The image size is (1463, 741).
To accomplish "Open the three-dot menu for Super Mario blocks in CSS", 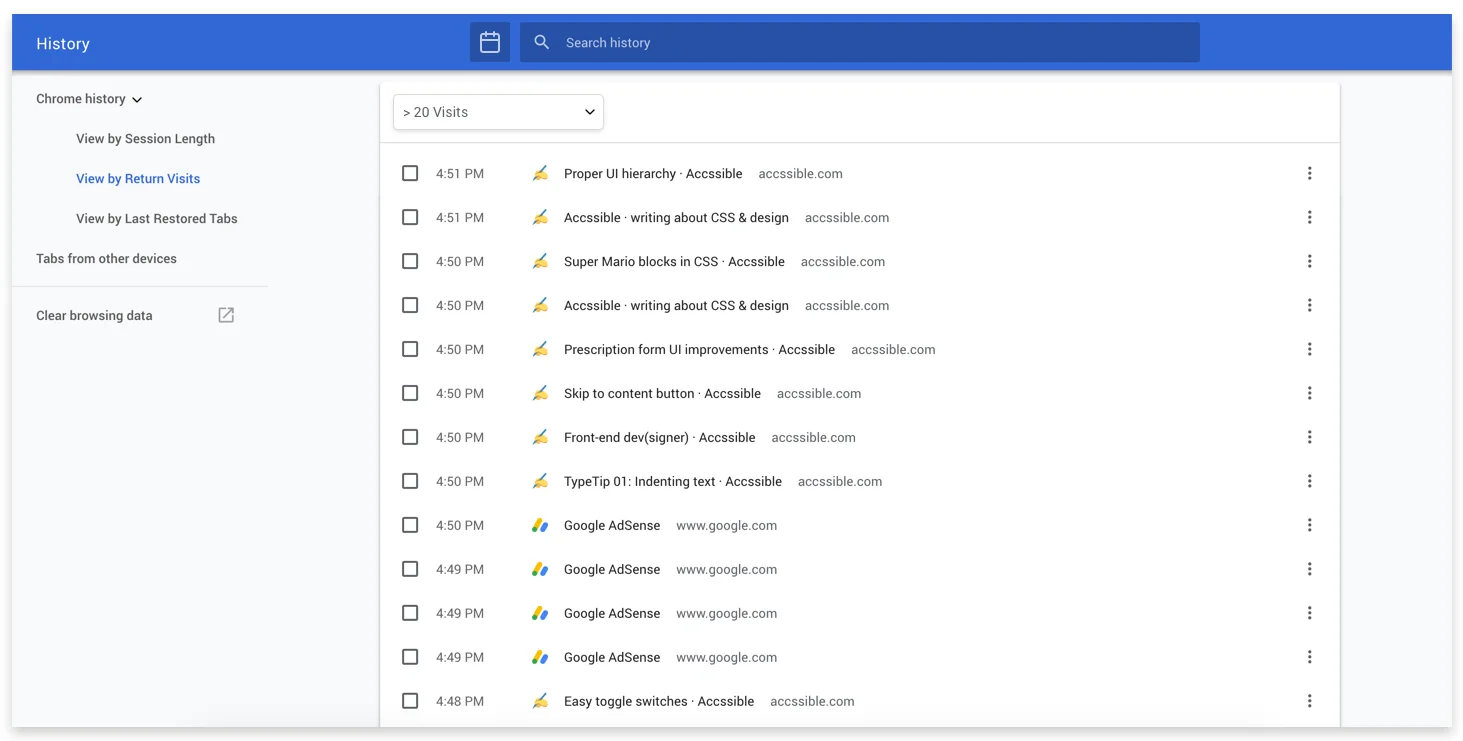I will 1310,261.
